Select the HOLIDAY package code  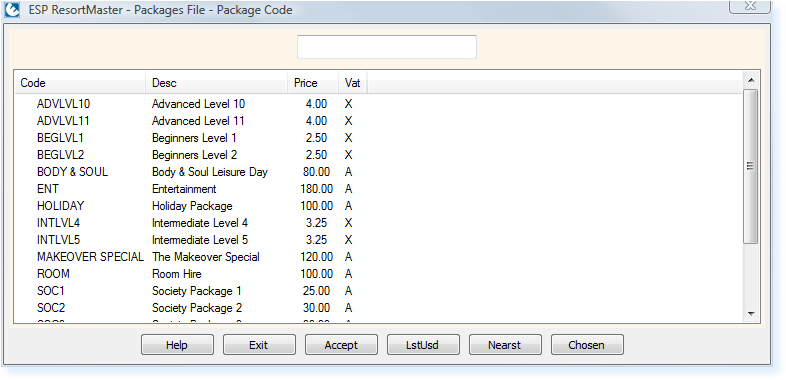click(x=60, y=206)
